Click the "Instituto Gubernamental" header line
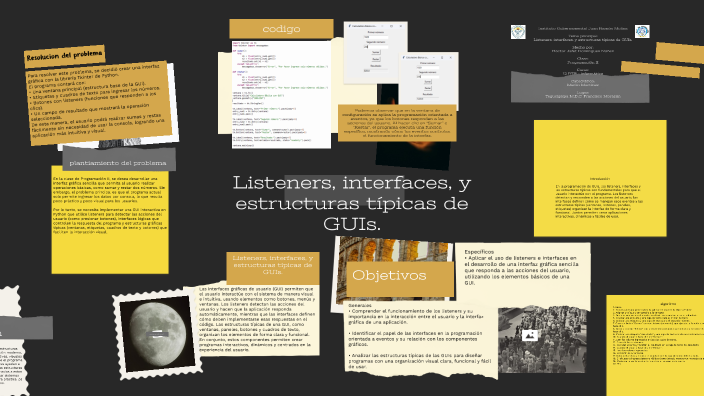The width and height of the screenshot is (704, 396). (583, 28)
